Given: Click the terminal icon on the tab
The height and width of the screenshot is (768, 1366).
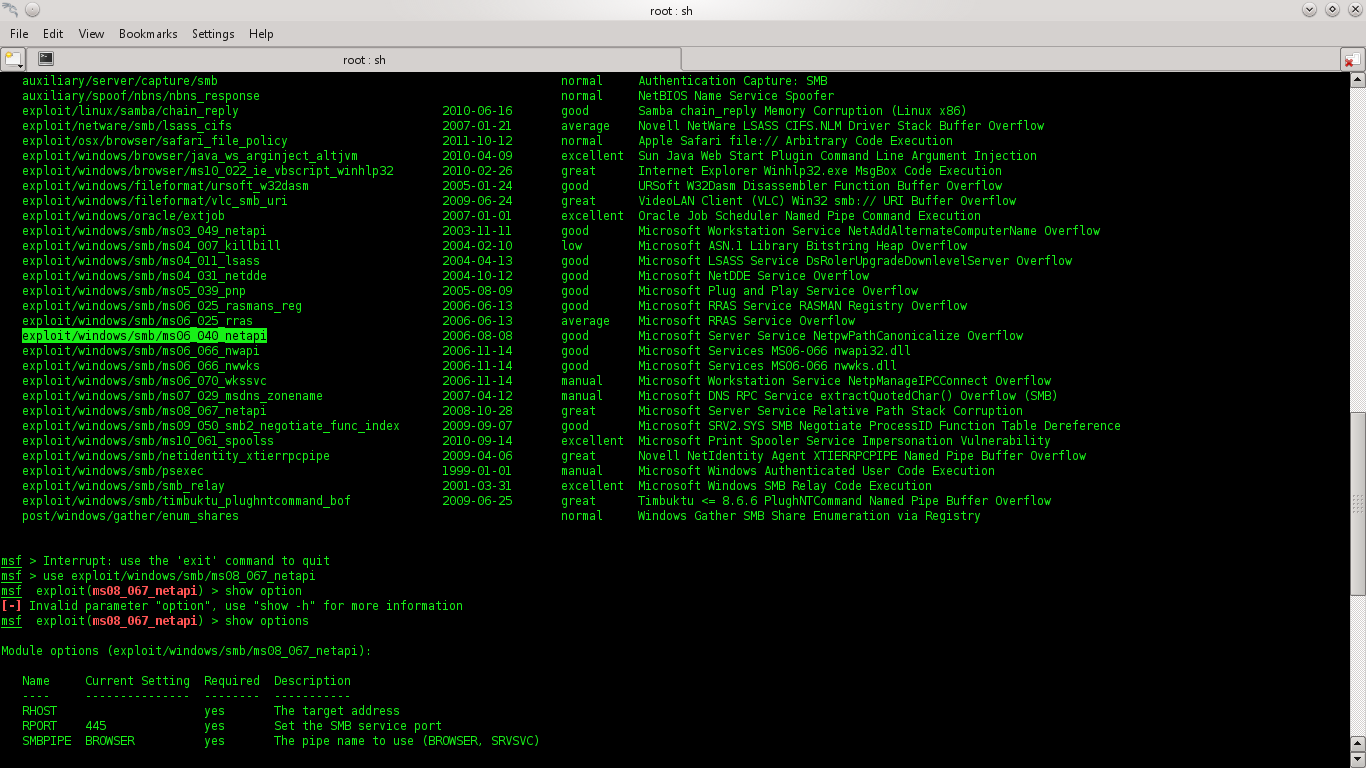Looking at the screenshot, I should coord(46,59).
